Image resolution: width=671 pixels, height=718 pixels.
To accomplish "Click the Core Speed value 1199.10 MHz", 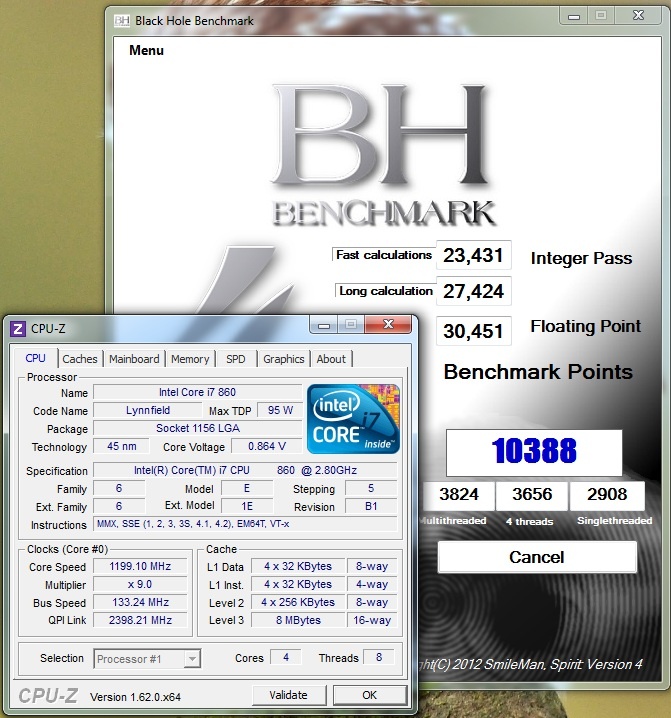I will [140, 566].
